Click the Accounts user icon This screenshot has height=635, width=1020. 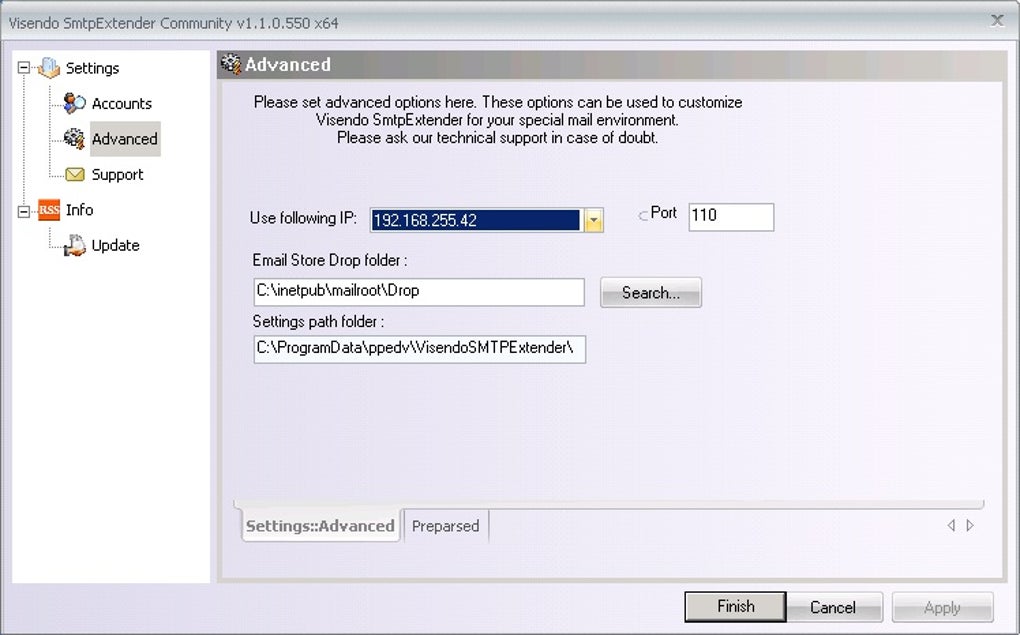pos(74,103)
